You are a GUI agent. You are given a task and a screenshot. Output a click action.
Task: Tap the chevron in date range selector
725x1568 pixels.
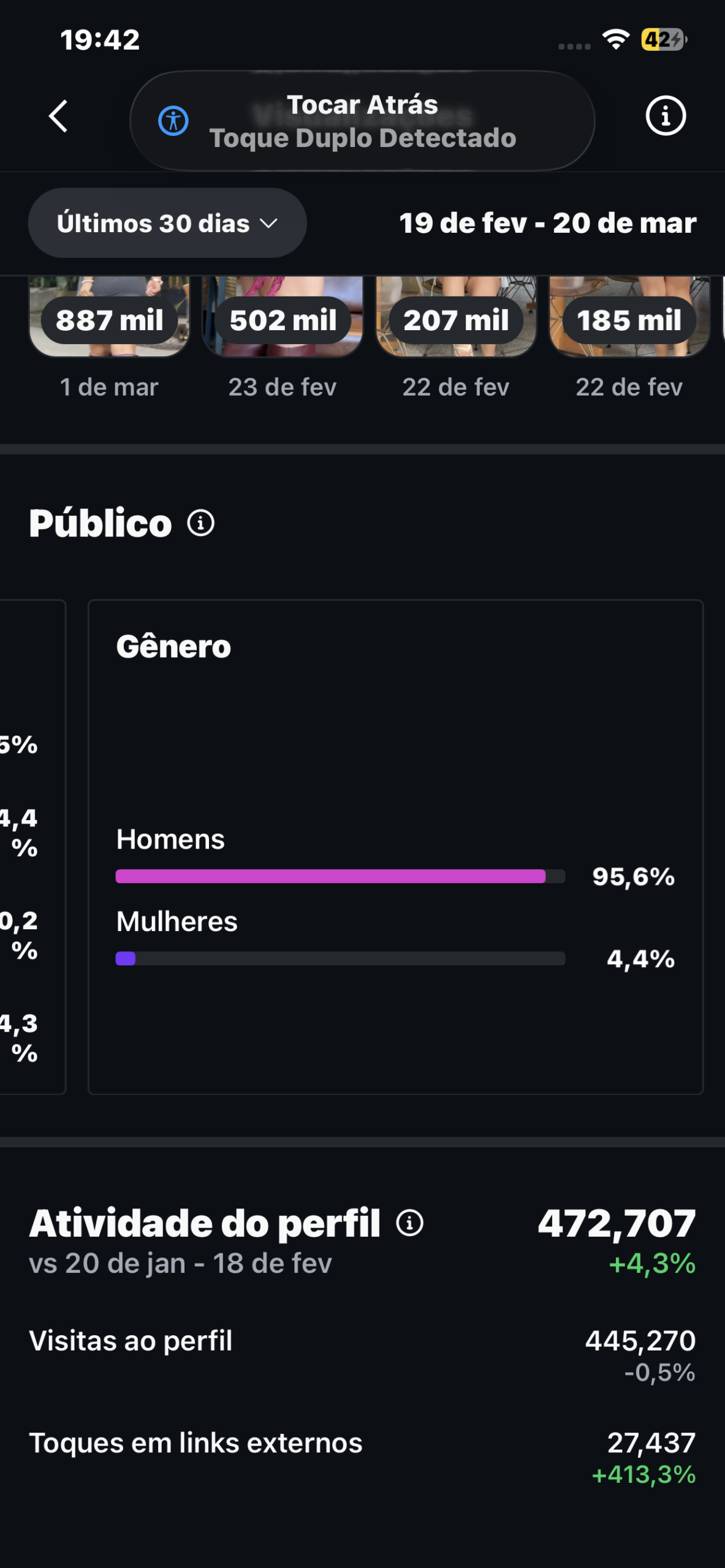[268, 224]
